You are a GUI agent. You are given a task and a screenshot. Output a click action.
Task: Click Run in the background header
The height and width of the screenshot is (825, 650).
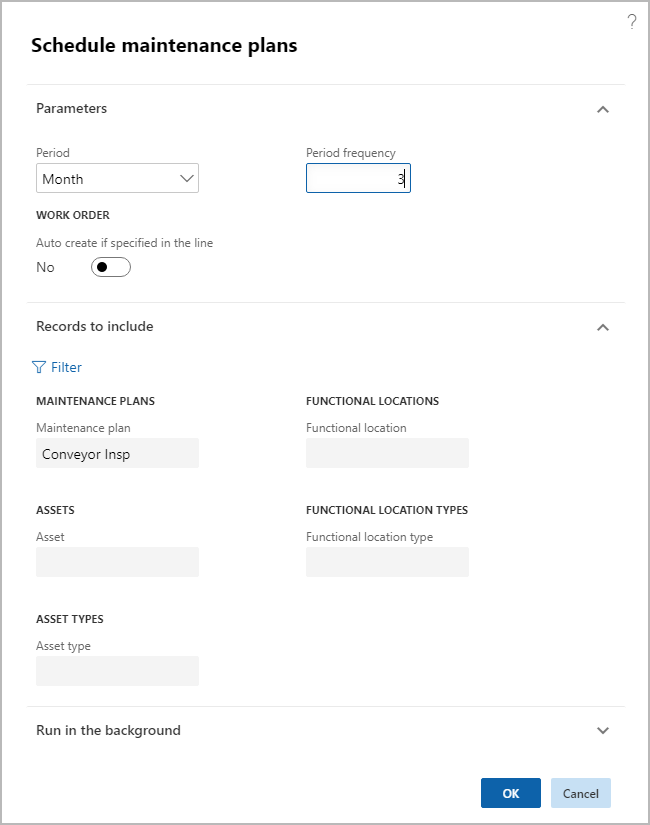tap(108, 730)
